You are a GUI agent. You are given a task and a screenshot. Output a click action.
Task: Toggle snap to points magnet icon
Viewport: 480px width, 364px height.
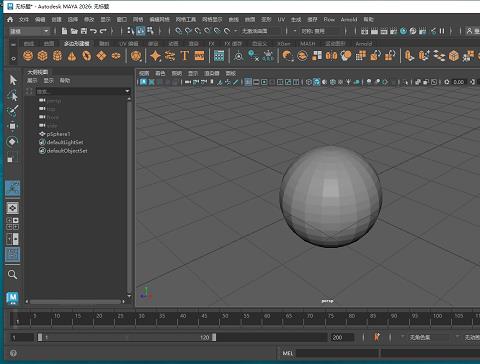tap(198, 31)
